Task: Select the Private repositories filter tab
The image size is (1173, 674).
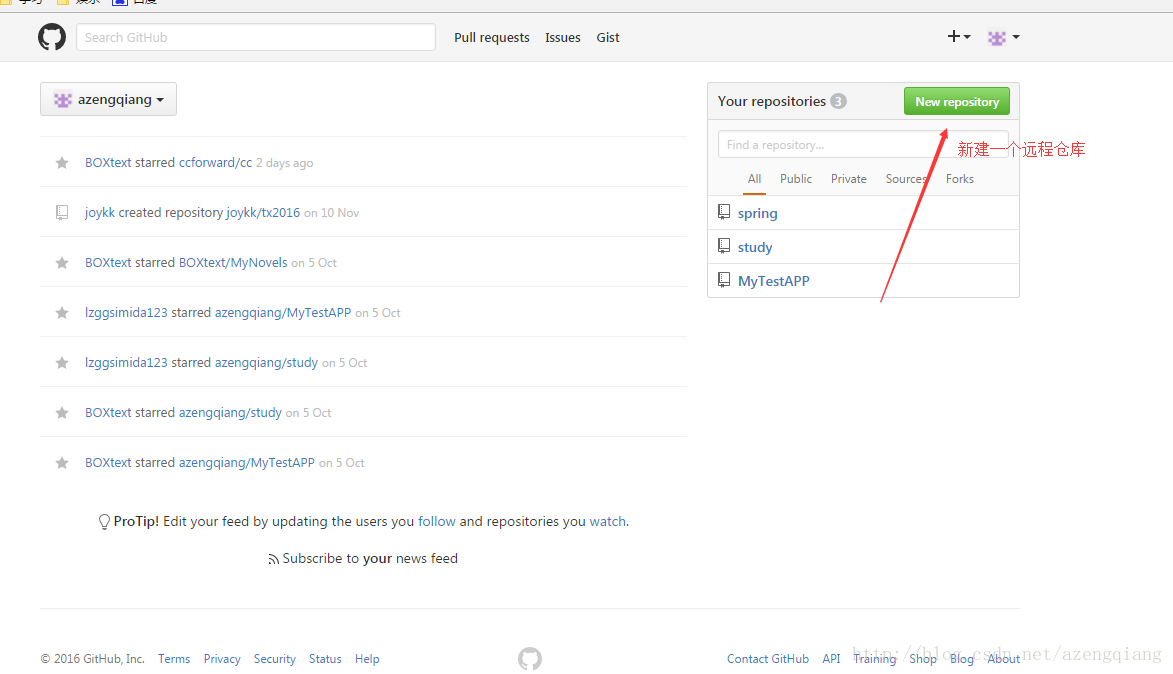Action: 848,179
